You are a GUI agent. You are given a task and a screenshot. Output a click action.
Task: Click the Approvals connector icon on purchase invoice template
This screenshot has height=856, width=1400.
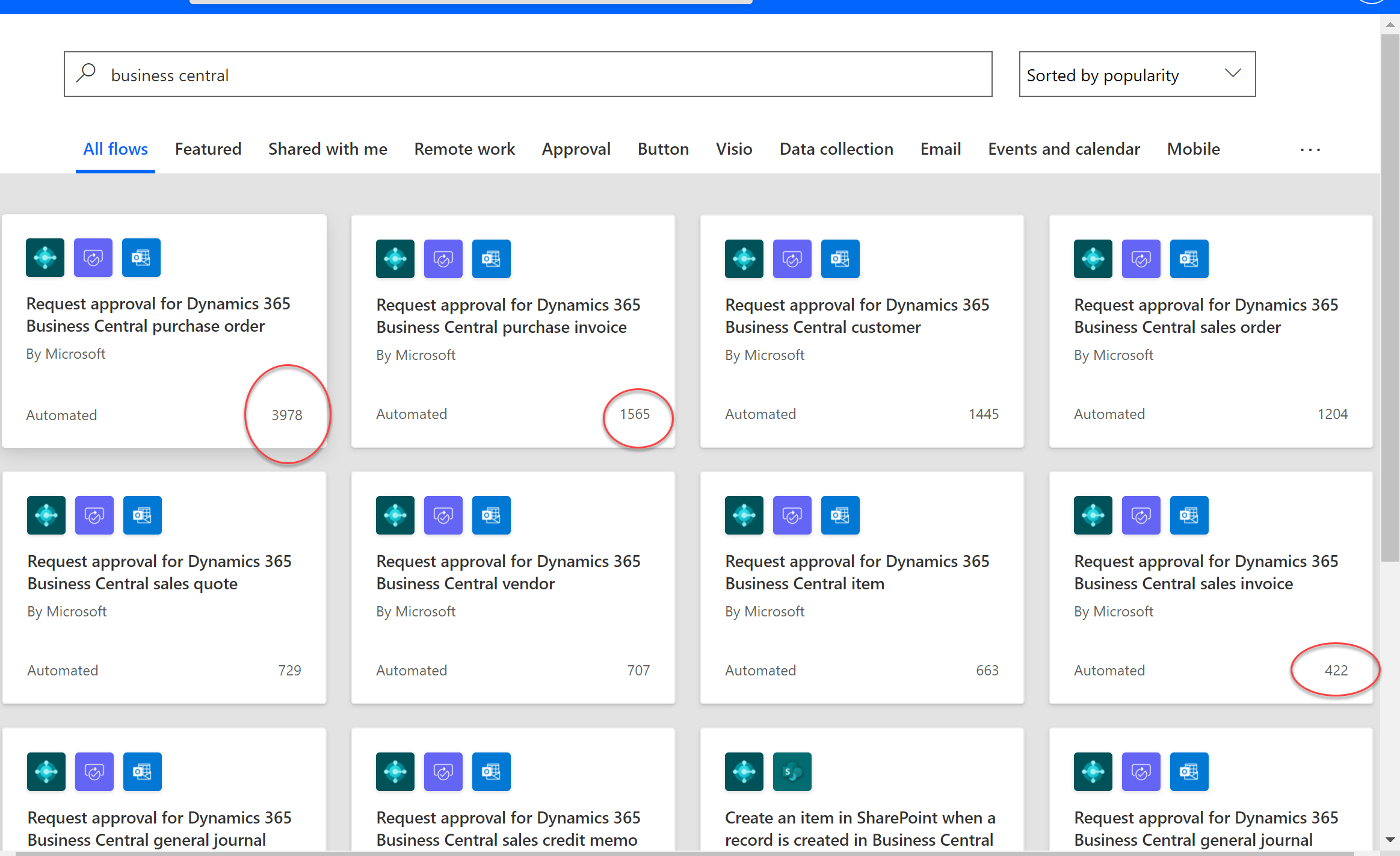pyautogui.click(x=443, y=259)
